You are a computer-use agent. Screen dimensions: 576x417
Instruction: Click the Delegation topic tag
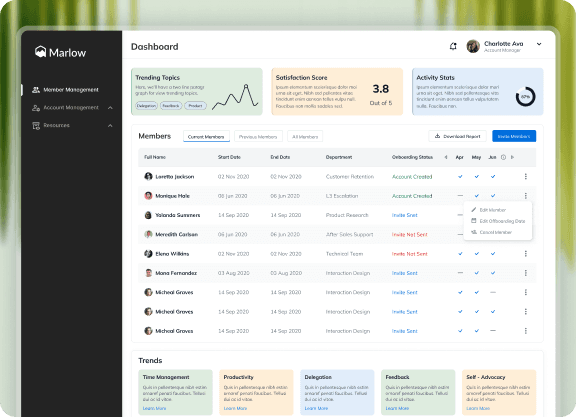146,106
